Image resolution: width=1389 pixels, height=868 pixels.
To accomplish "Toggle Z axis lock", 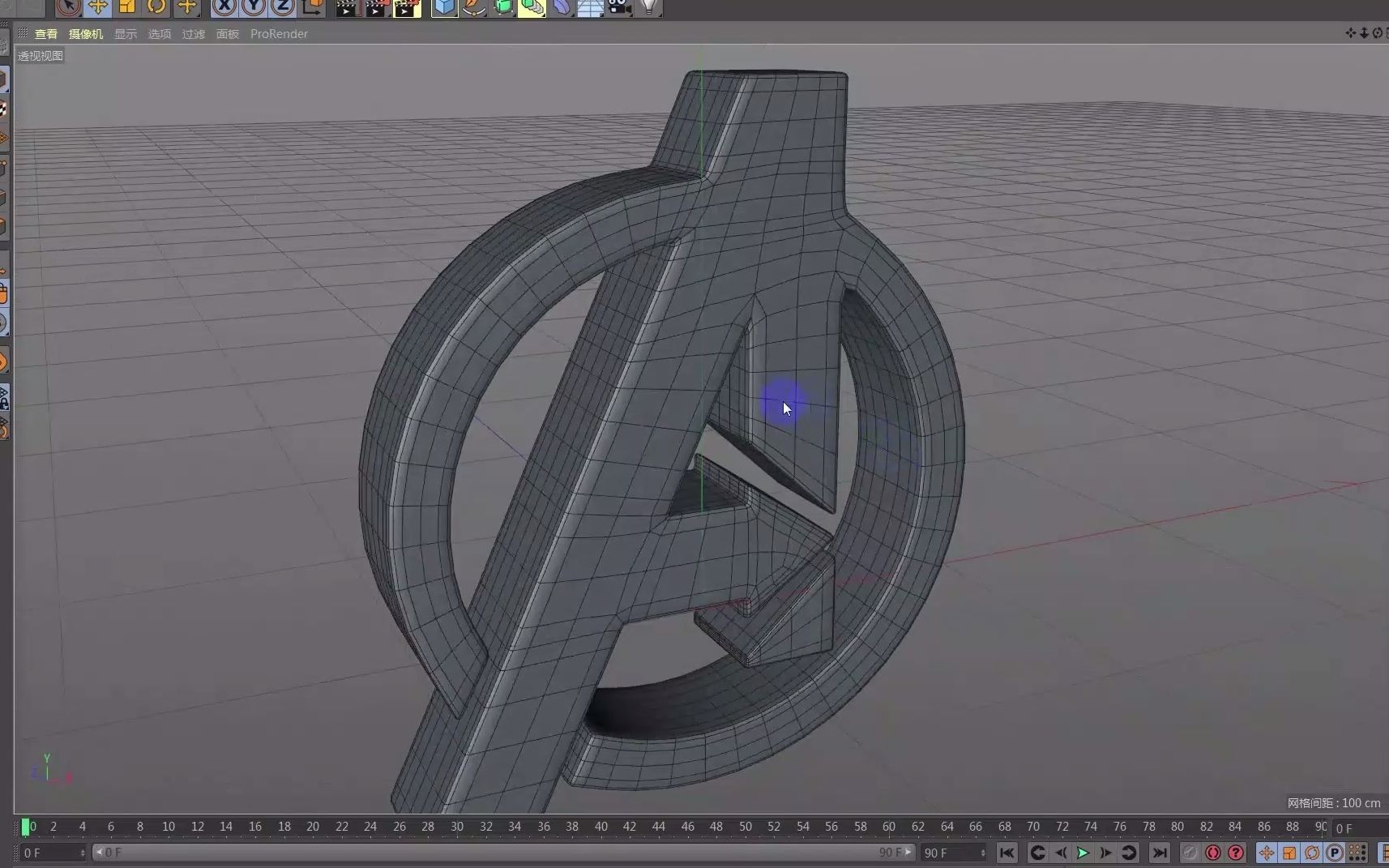I will click(x=283, y=7).
